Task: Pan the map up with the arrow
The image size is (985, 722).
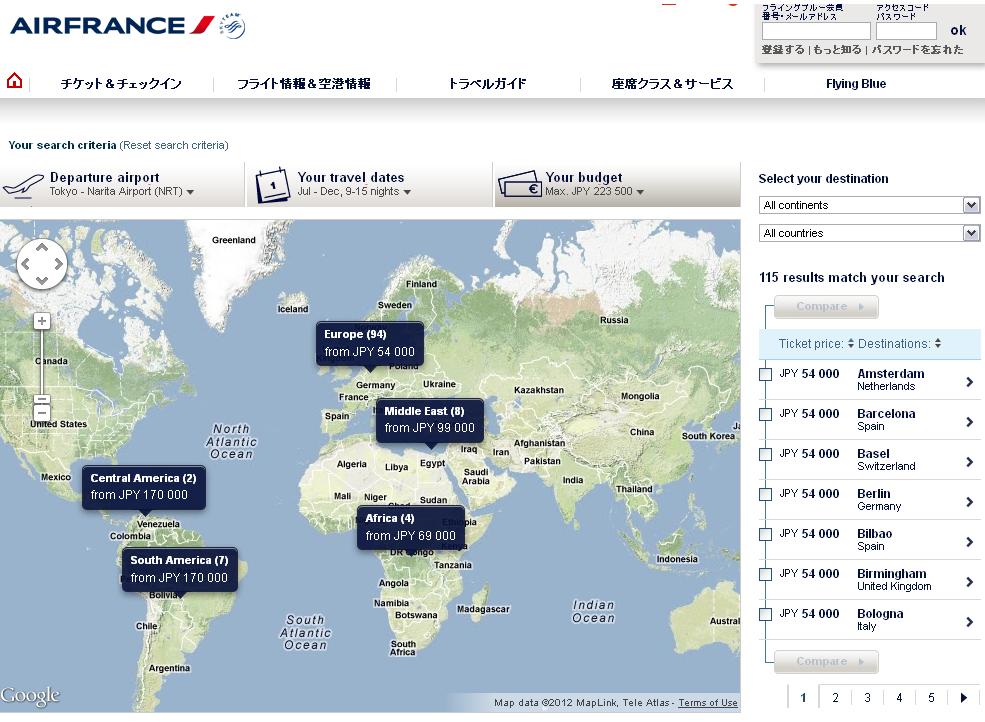Action: [41, 248]
